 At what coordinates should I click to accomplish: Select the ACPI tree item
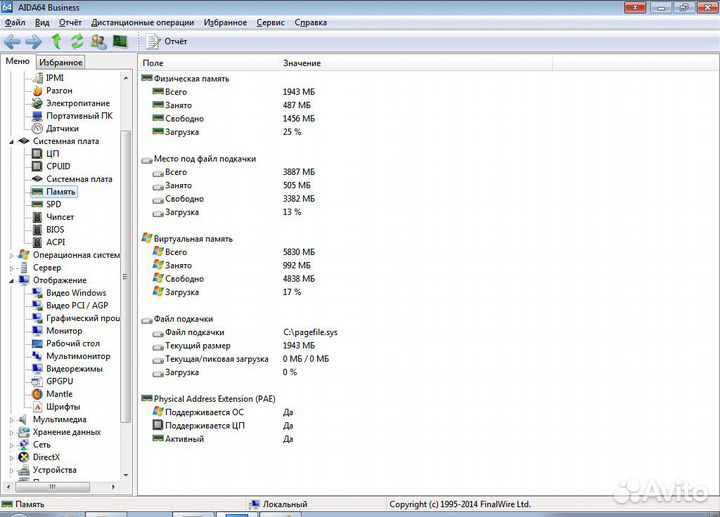[x=56, y=242]
